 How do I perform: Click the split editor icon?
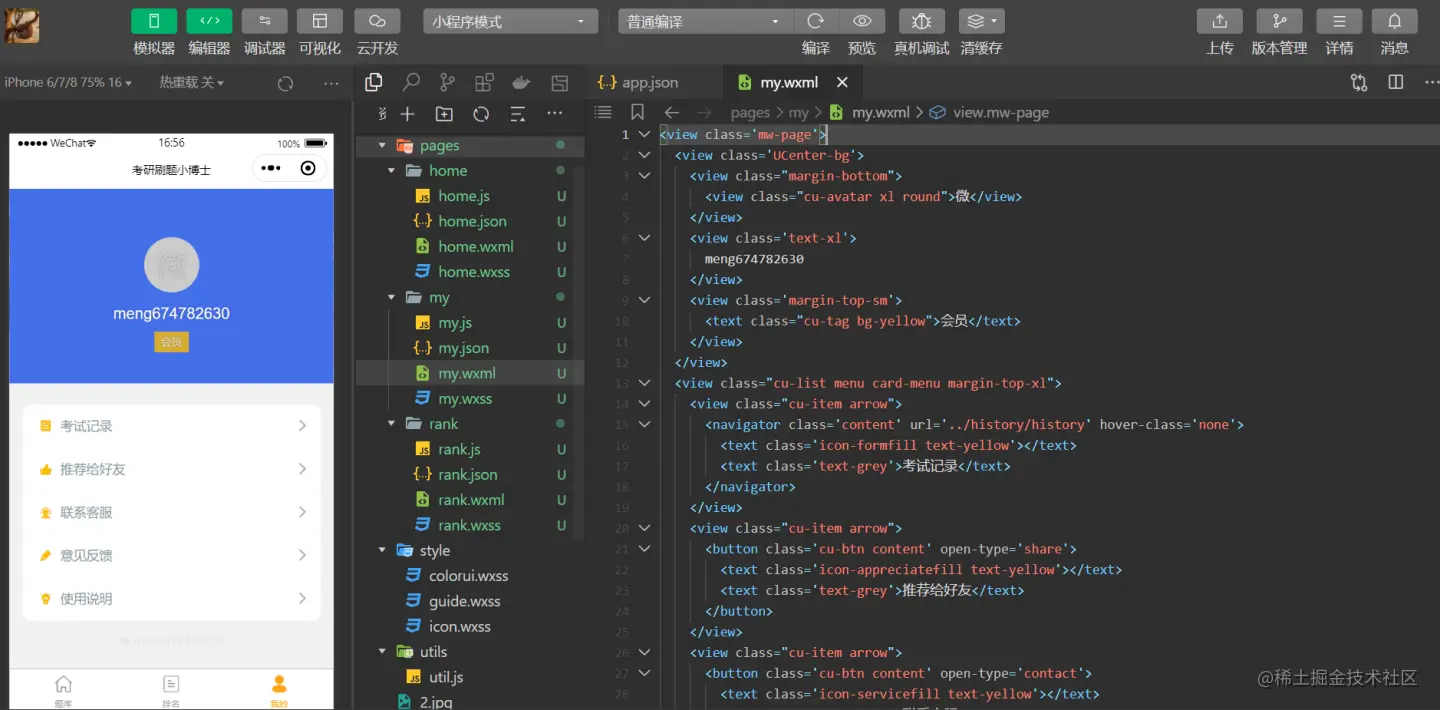1396,83
